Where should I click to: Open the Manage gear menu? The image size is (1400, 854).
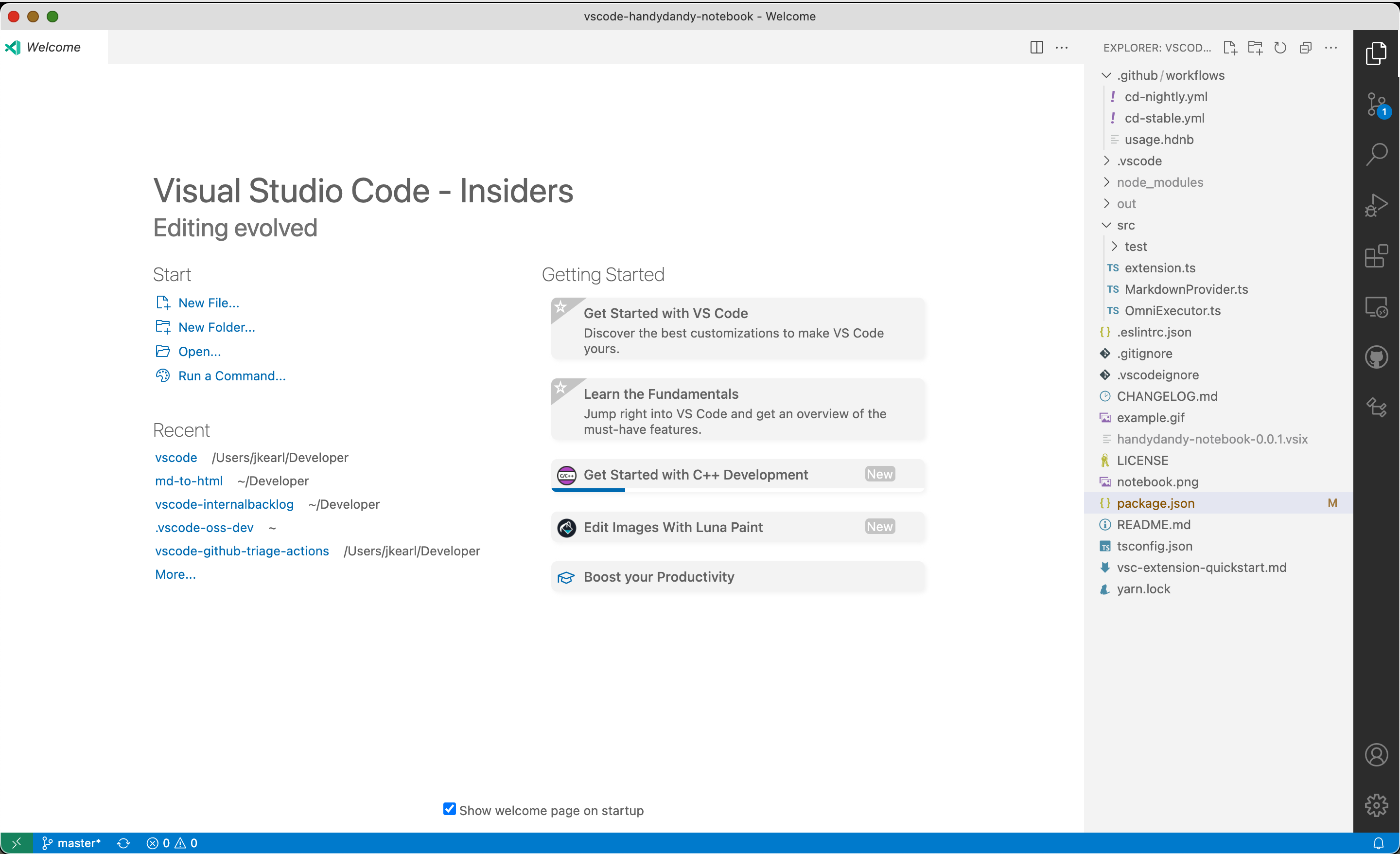coord(1376,805)
